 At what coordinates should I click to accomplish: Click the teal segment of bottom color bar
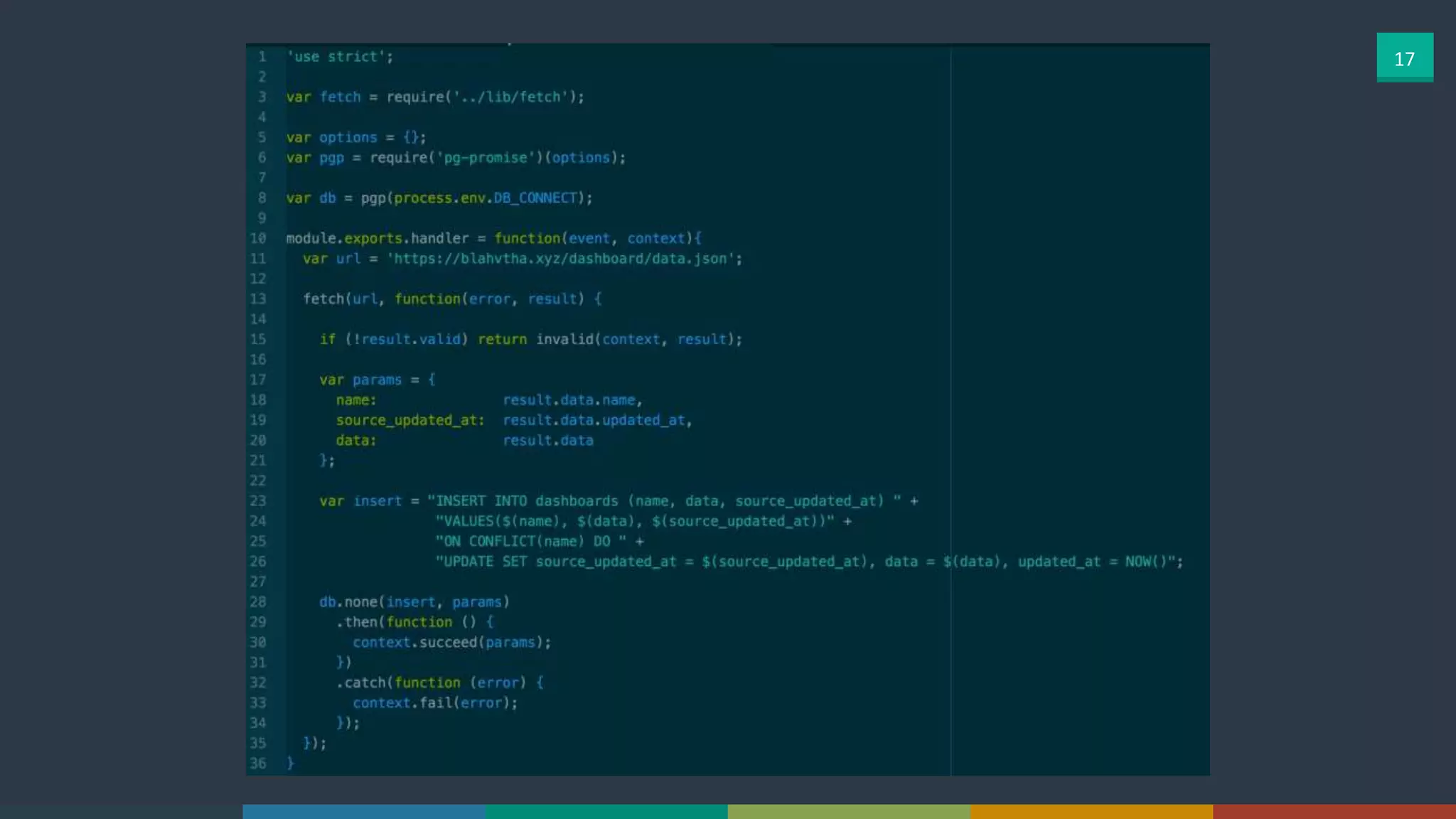(x=606, y=811)
